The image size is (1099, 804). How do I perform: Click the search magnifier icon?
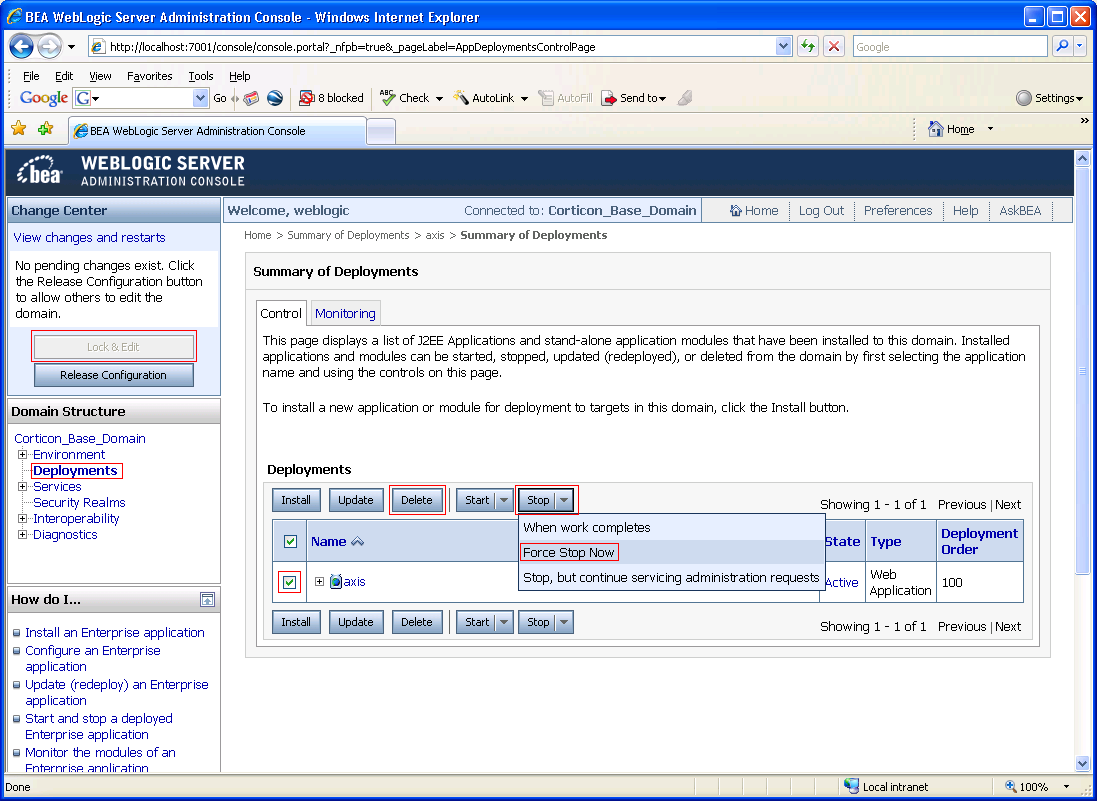tap(1063, 46)
